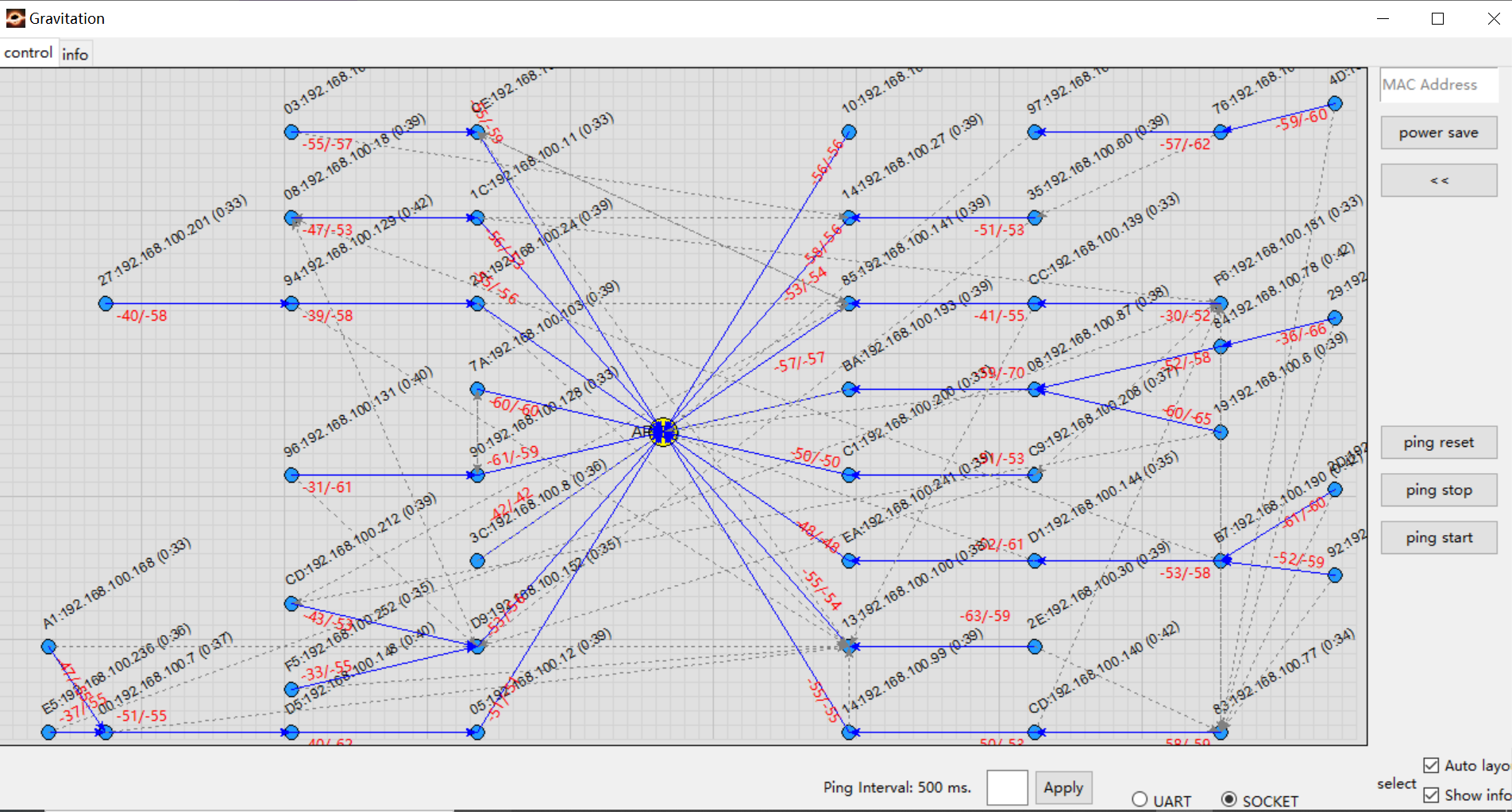Click the yellow central AP node

point(663,433)
